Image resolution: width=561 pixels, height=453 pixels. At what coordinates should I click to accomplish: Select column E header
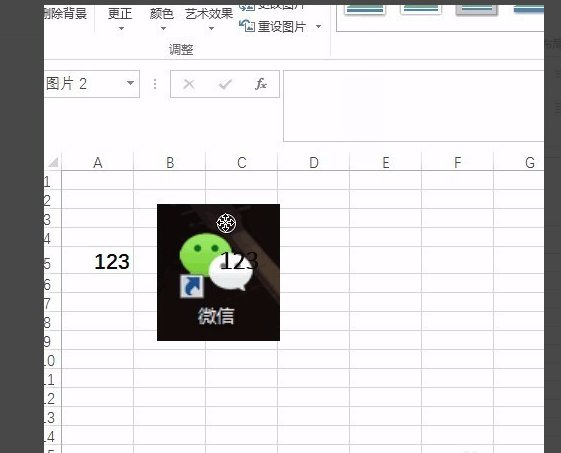(386, 162)
